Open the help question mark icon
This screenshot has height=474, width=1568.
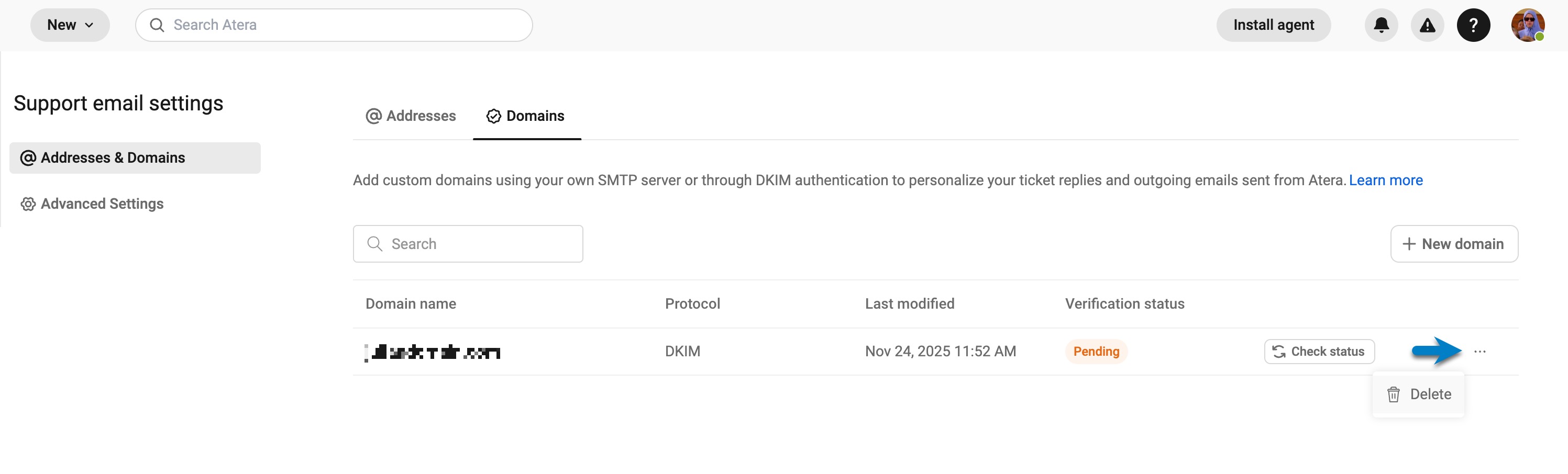coord(1473,25)
